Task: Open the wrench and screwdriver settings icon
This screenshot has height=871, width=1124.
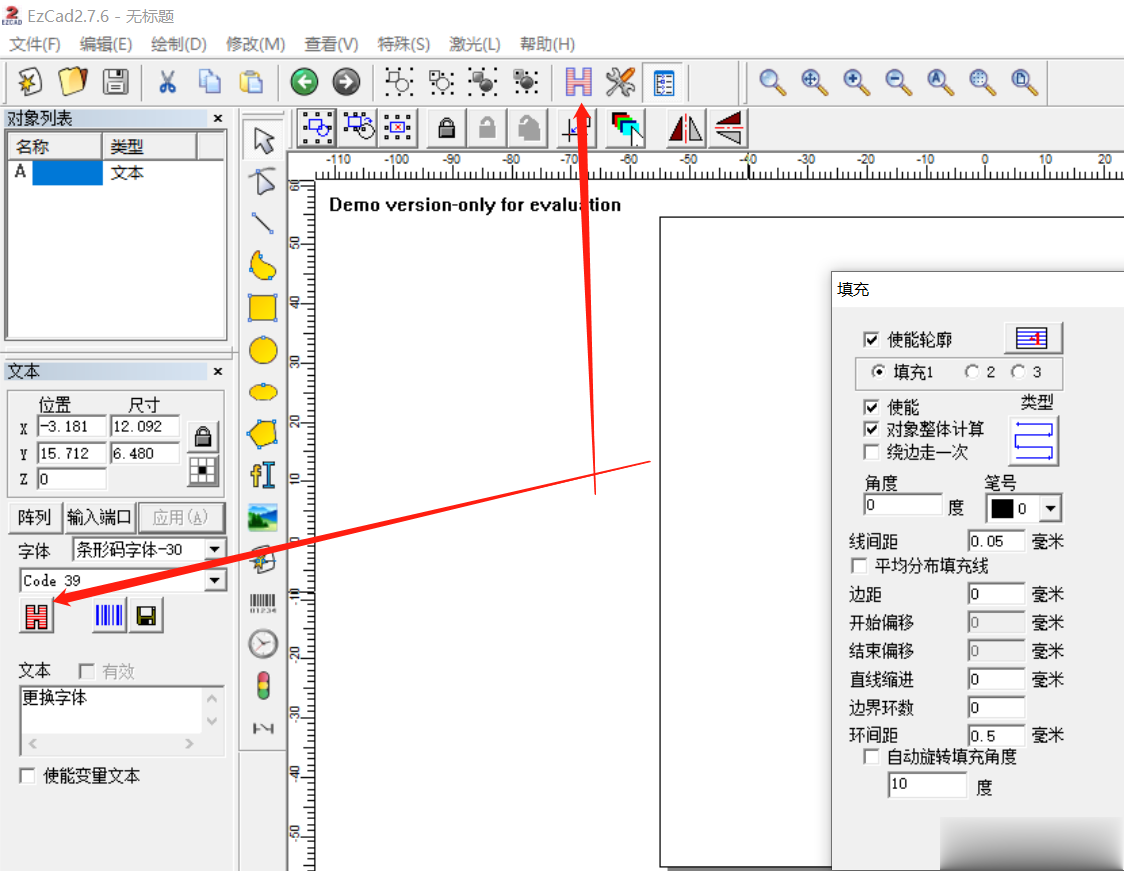Action: coord(620,82)
